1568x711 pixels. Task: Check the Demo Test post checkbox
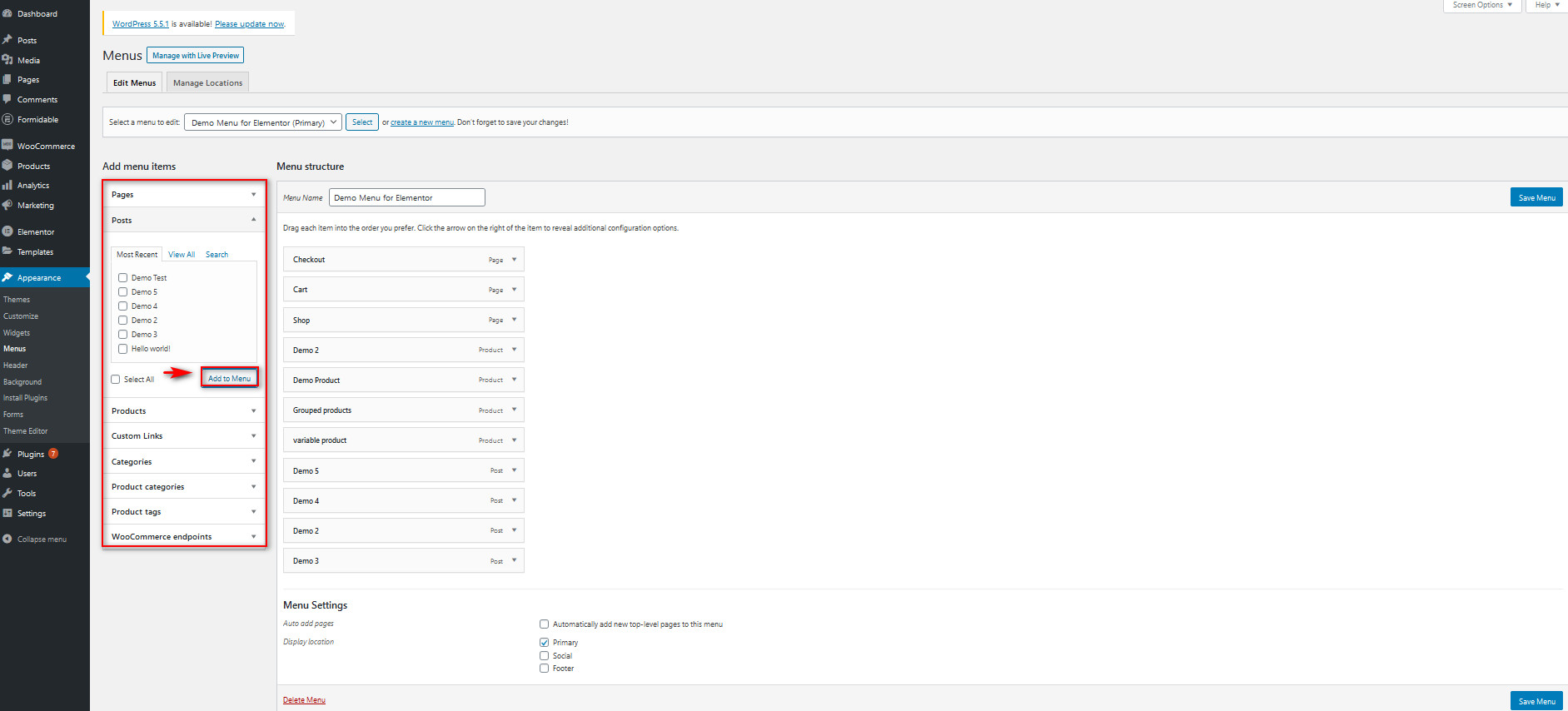[x=122, y=277]
